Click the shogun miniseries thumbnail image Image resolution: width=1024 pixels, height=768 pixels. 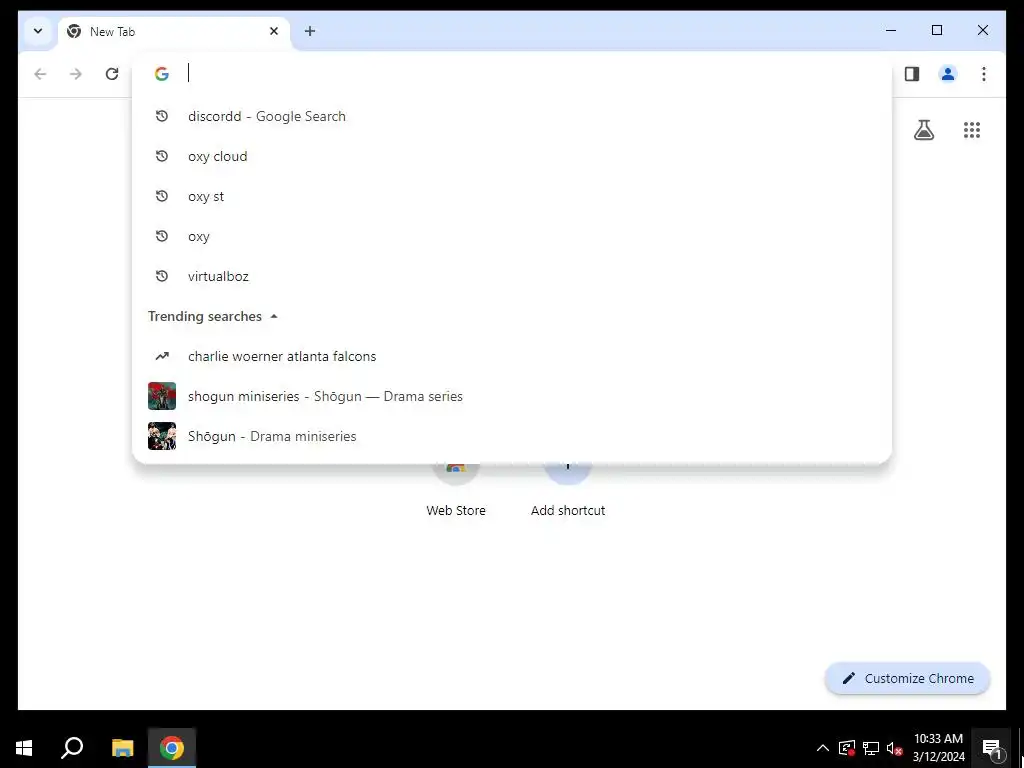coord(162,396)
